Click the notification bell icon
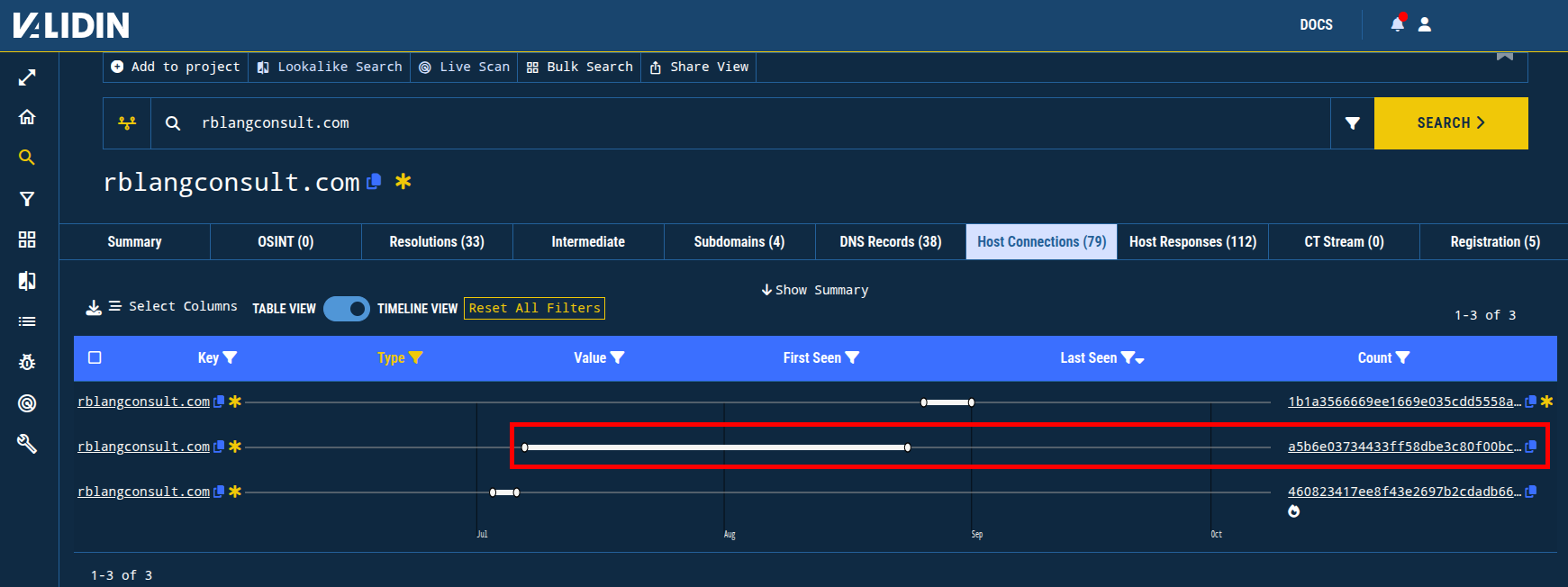Screen dimensions: 1568x587 (x=1397, y=24)
